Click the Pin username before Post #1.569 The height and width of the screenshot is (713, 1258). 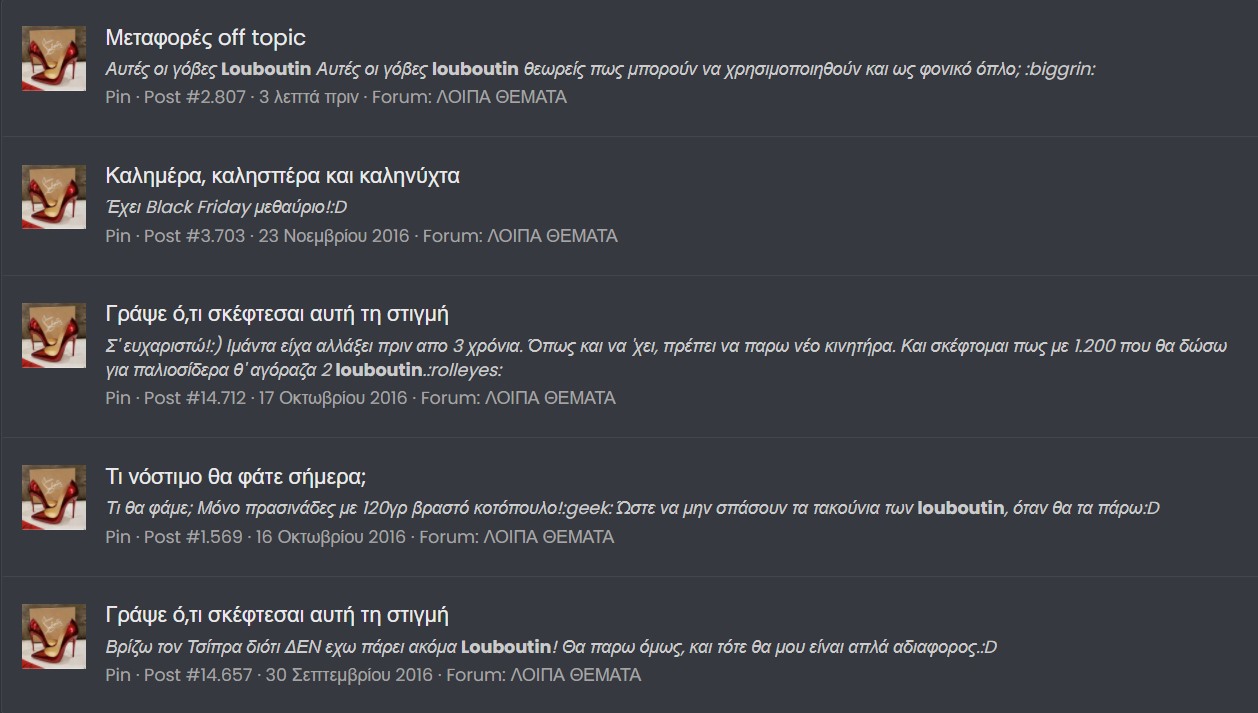tap(118, 537)
